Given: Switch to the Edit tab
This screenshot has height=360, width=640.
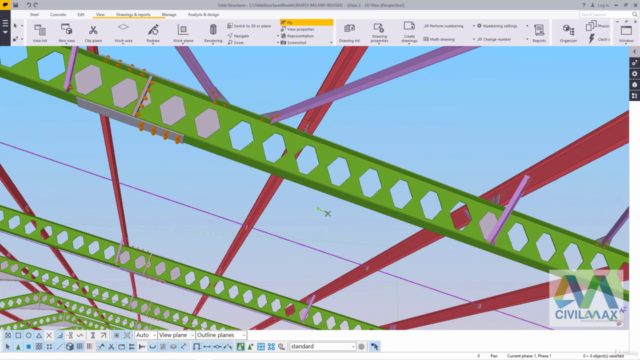Looking at the screenshot, I should coord(81,14).
